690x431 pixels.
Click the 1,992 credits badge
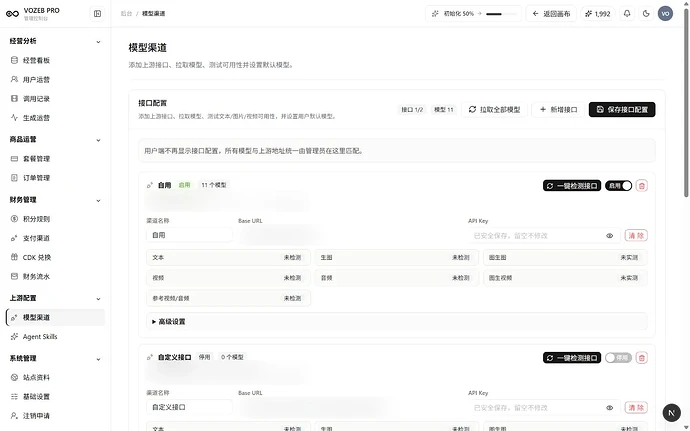[598, 14]
